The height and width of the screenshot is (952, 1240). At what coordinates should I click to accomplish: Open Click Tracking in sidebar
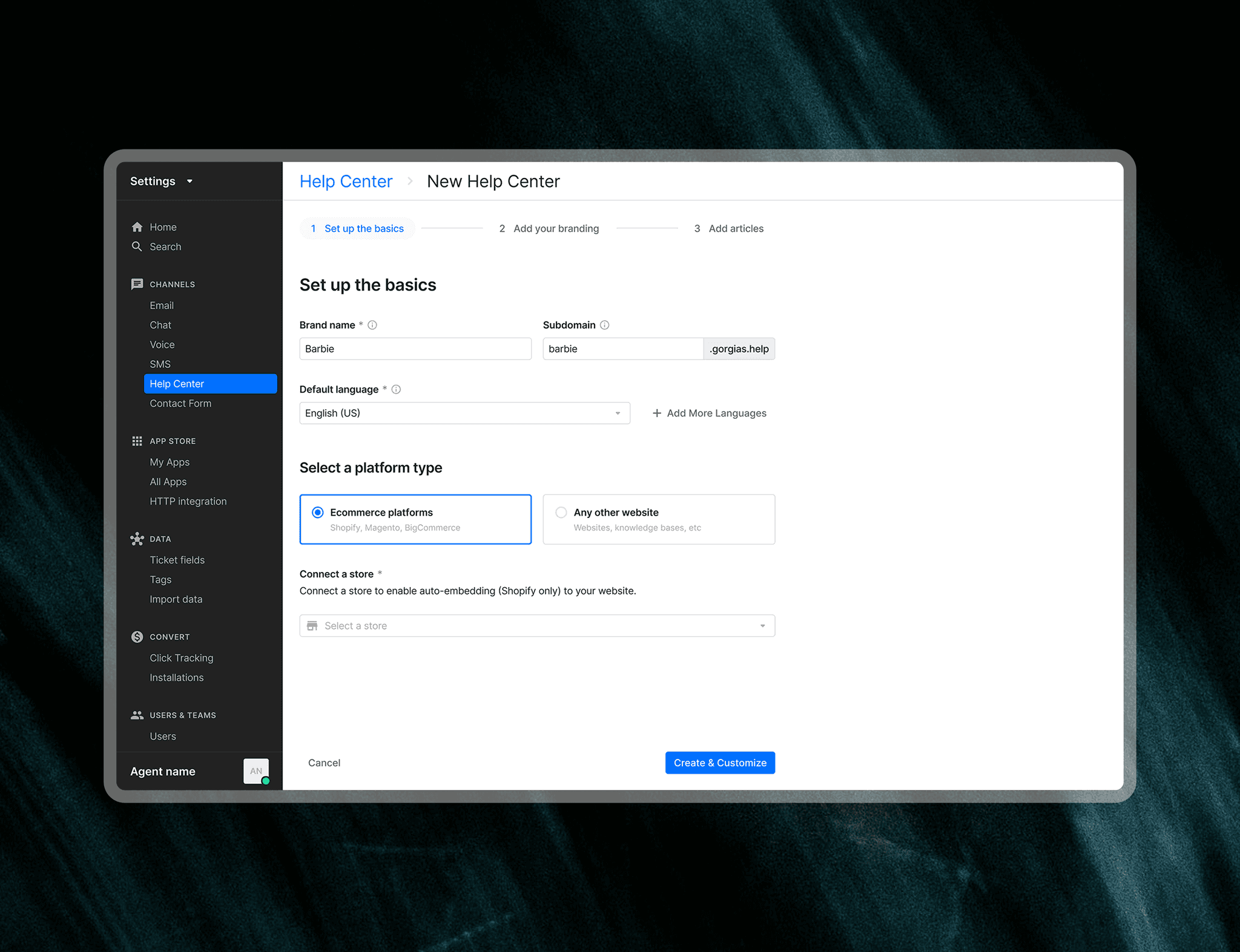[181, 658]
